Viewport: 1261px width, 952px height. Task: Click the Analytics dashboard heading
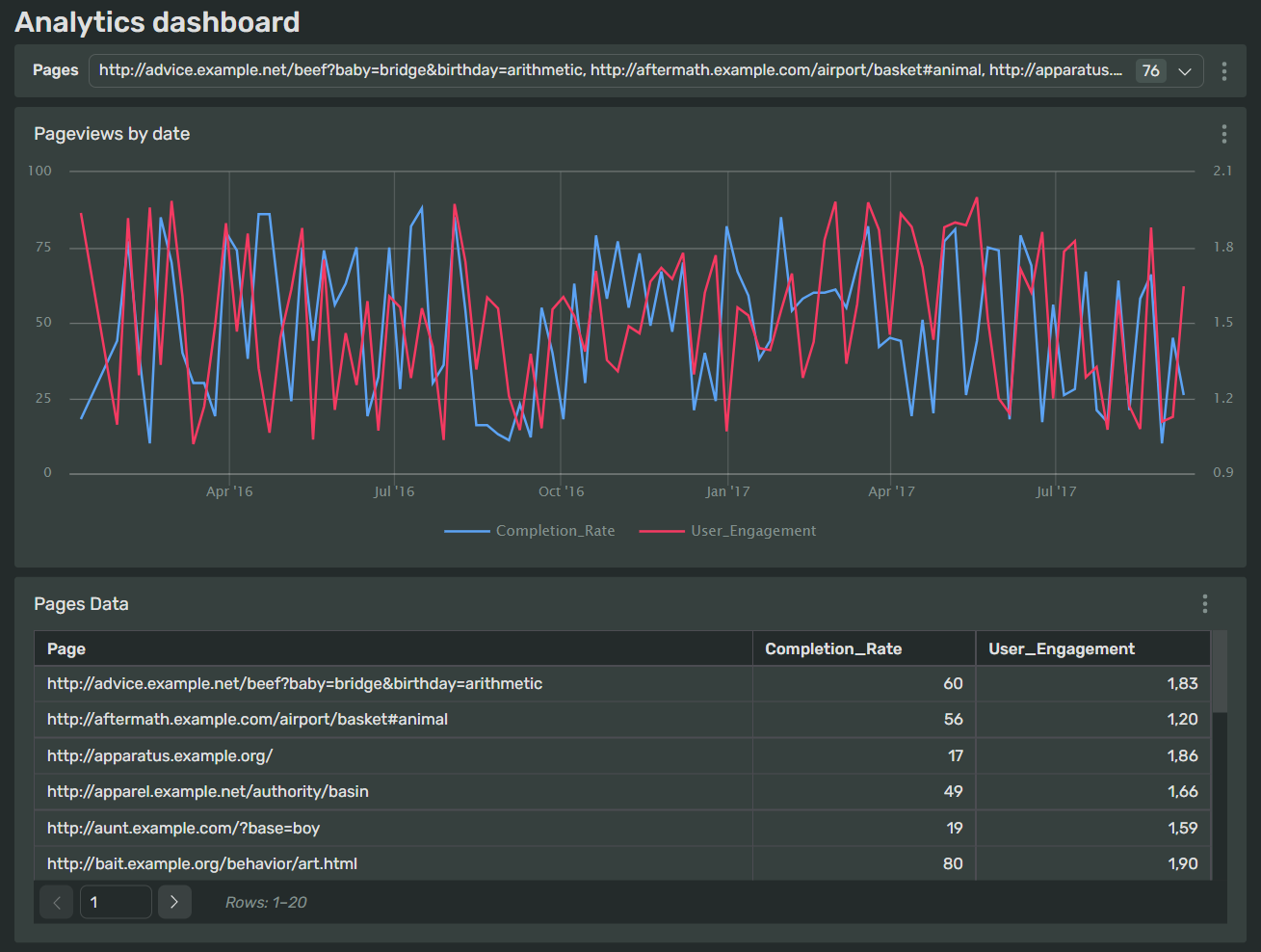[157, 22]
